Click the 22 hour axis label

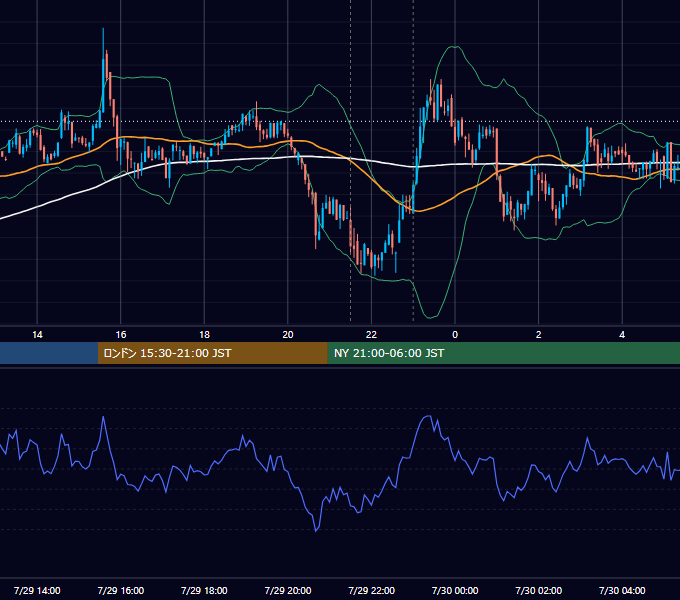coord(371,335)
